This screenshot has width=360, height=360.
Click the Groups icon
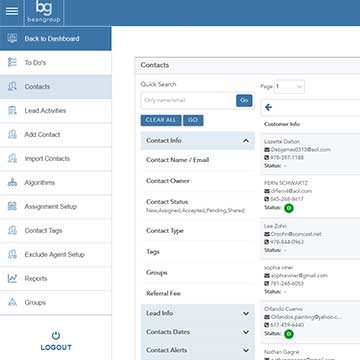point(12,302)
